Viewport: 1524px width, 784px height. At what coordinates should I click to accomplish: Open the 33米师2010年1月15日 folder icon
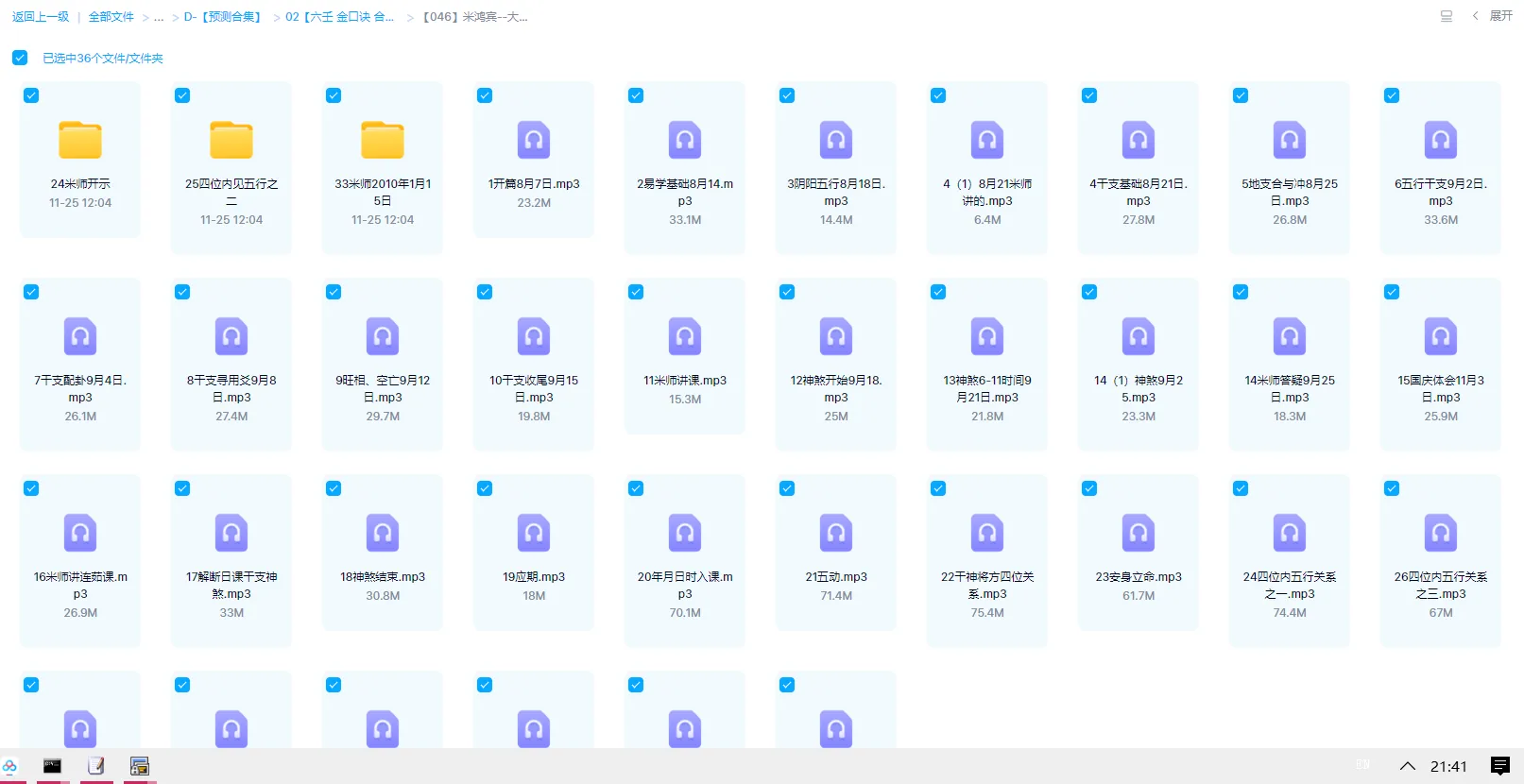click(x=383, y=140)
